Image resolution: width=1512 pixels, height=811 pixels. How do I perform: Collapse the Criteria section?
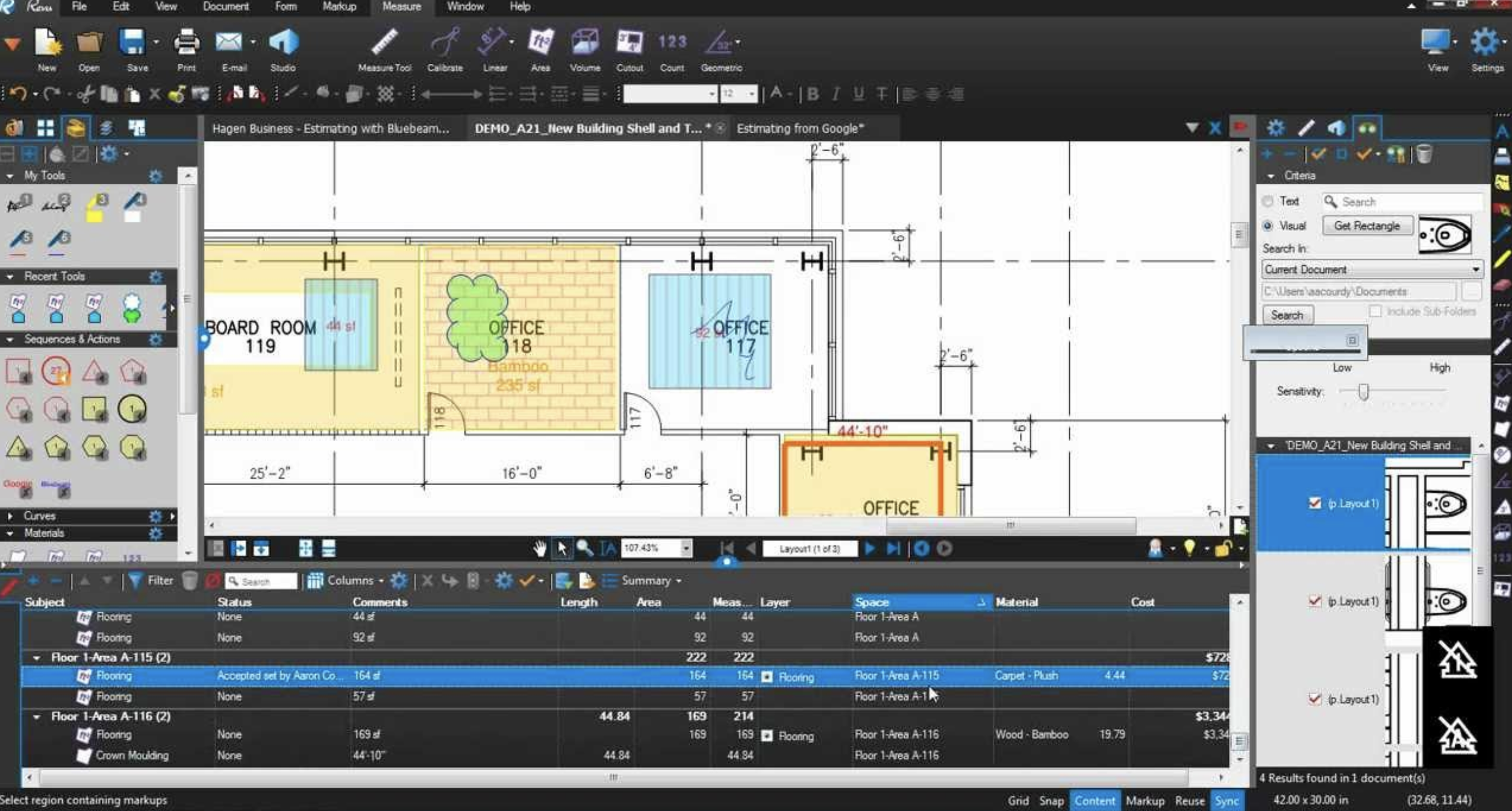coord(1269,175)
